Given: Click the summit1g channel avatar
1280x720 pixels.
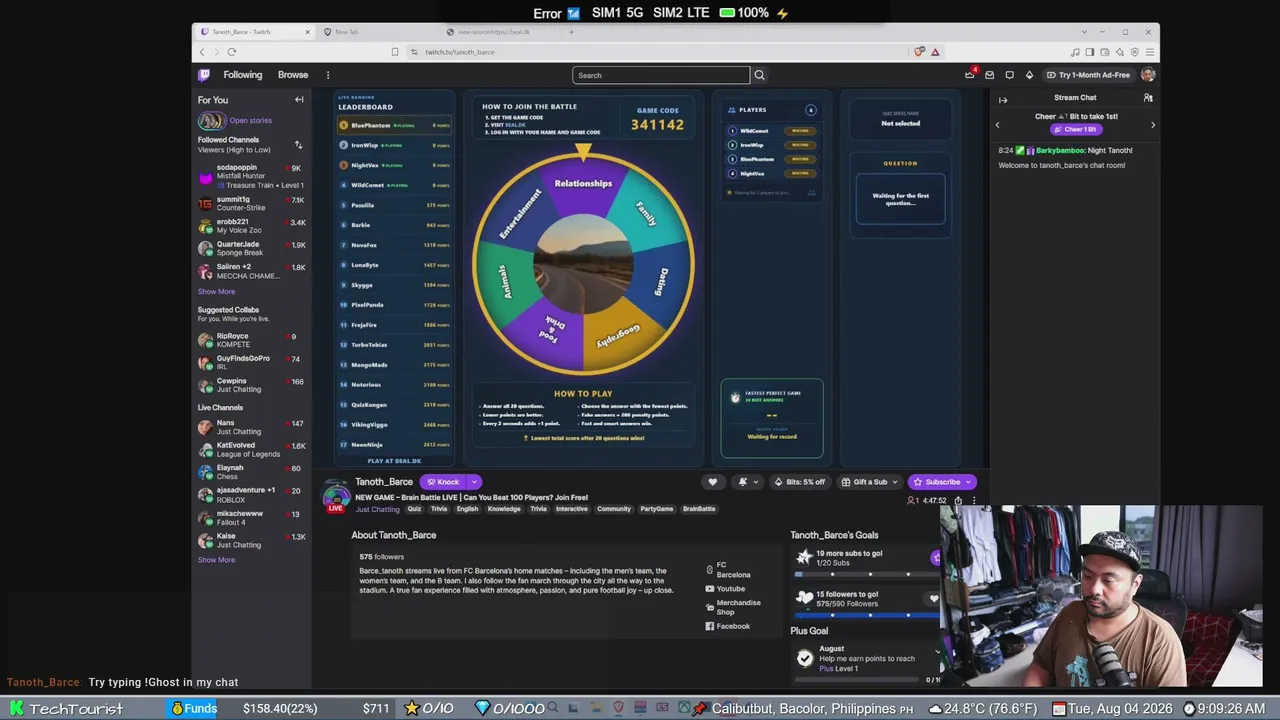Looking at the screenshot, I should pos(205,203).
